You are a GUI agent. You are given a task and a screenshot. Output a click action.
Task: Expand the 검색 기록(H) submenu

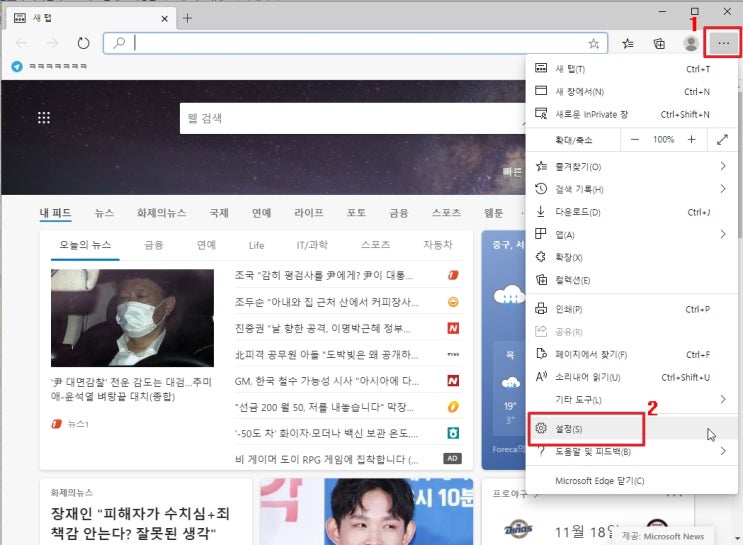[631, 189]
